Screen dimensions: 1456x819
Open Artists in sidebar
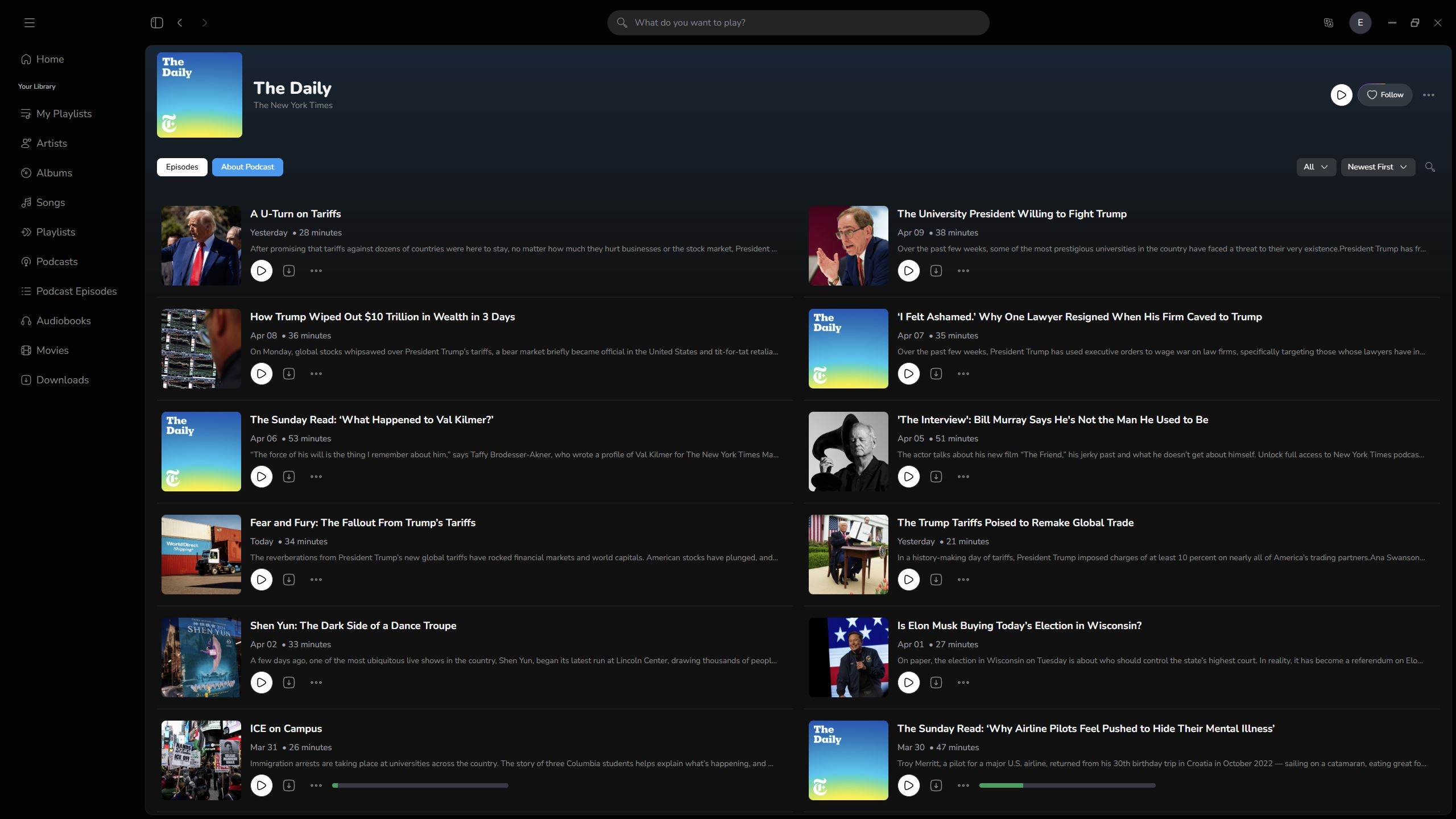tap(44, 143)
